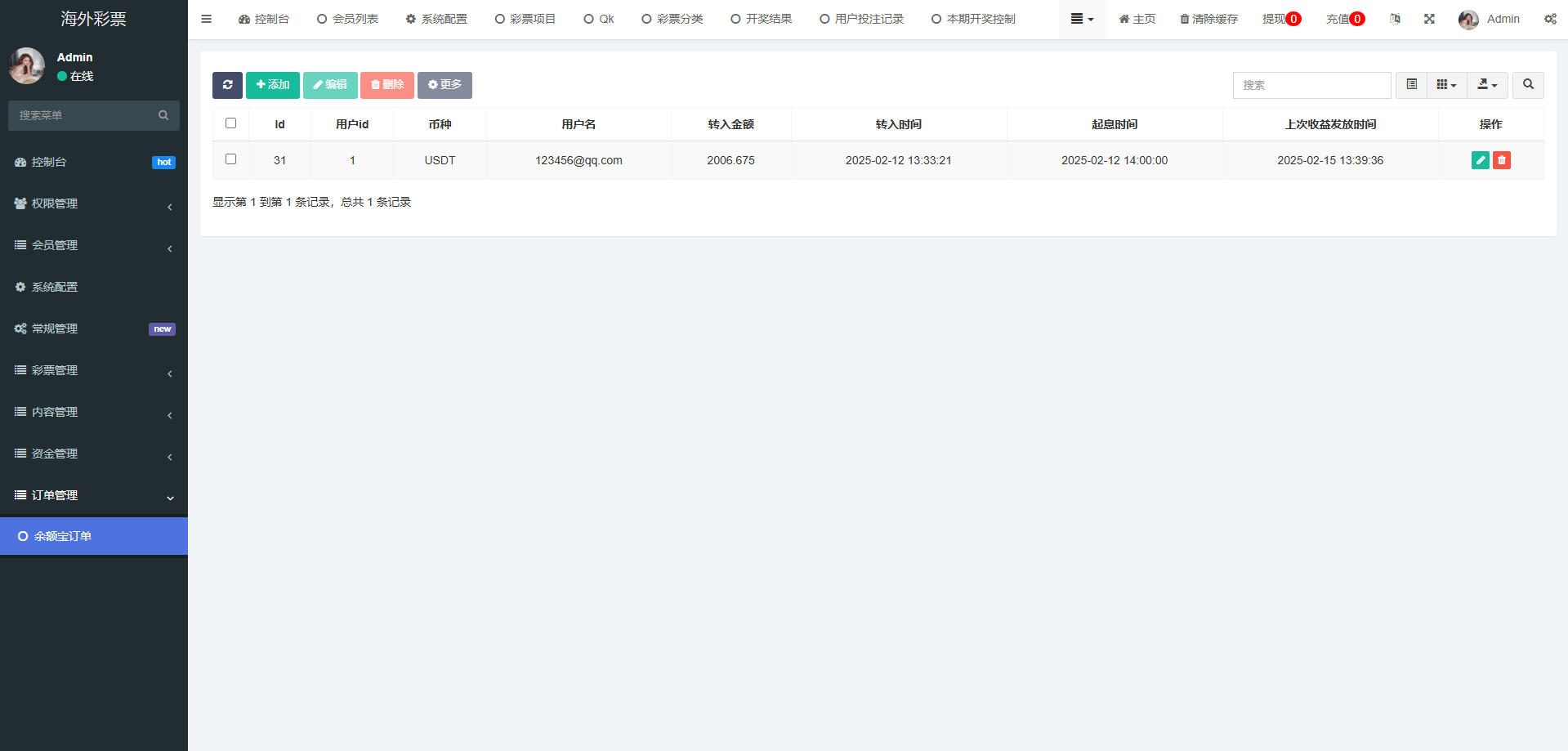Toggle the sidebar with the hamburger icon
This screenshot has width=1568, height=751.
coord(207,19)
